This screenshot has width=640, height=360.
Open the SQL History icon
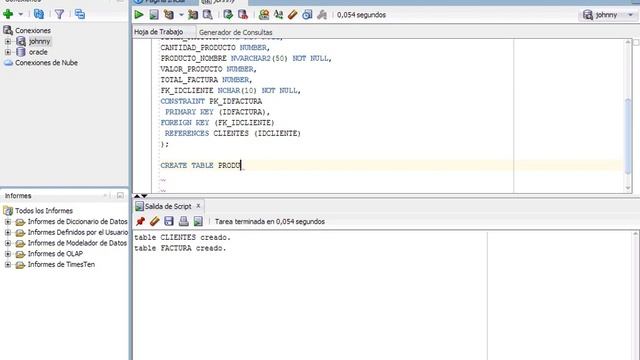click(307, 15)
